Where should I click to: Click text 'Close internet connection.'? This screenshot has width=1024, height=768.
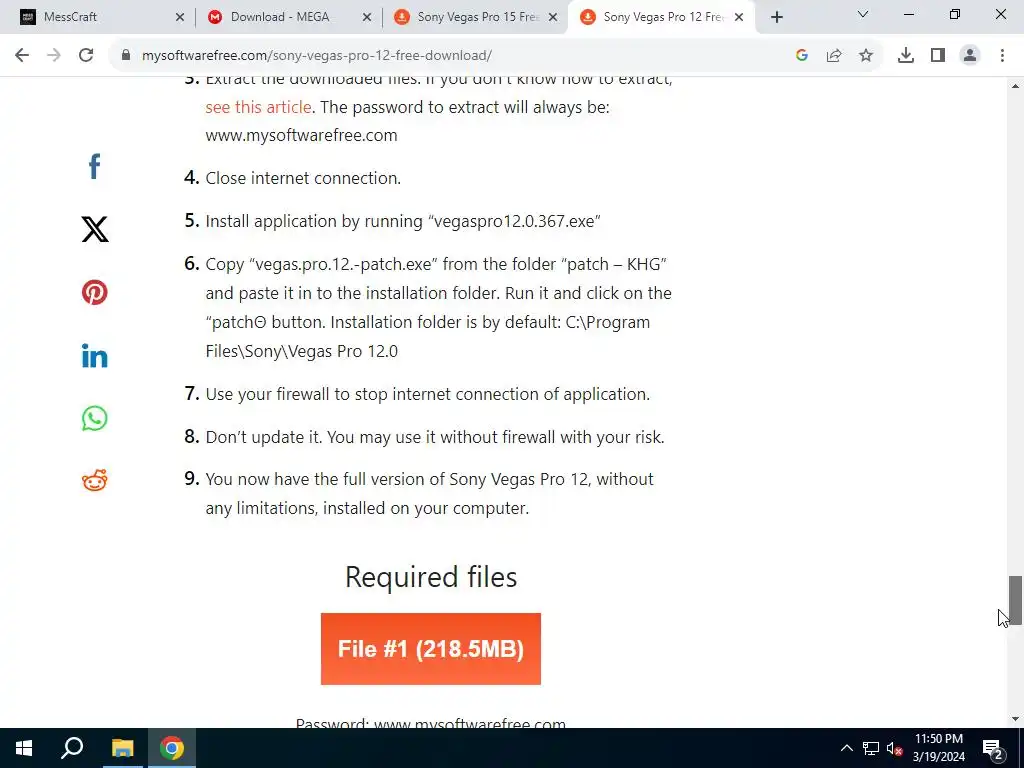click(303, 178)
